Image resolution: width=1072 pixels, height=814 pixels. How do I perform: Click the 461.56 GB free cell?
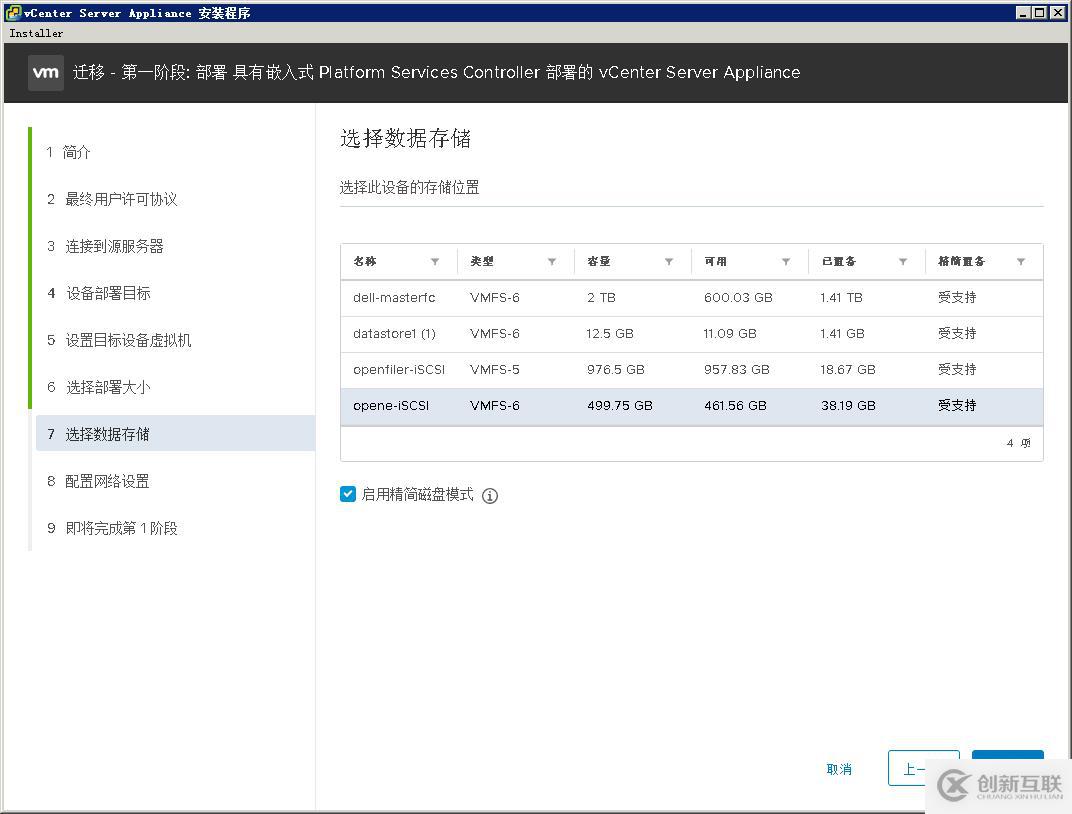pos(735,406)
